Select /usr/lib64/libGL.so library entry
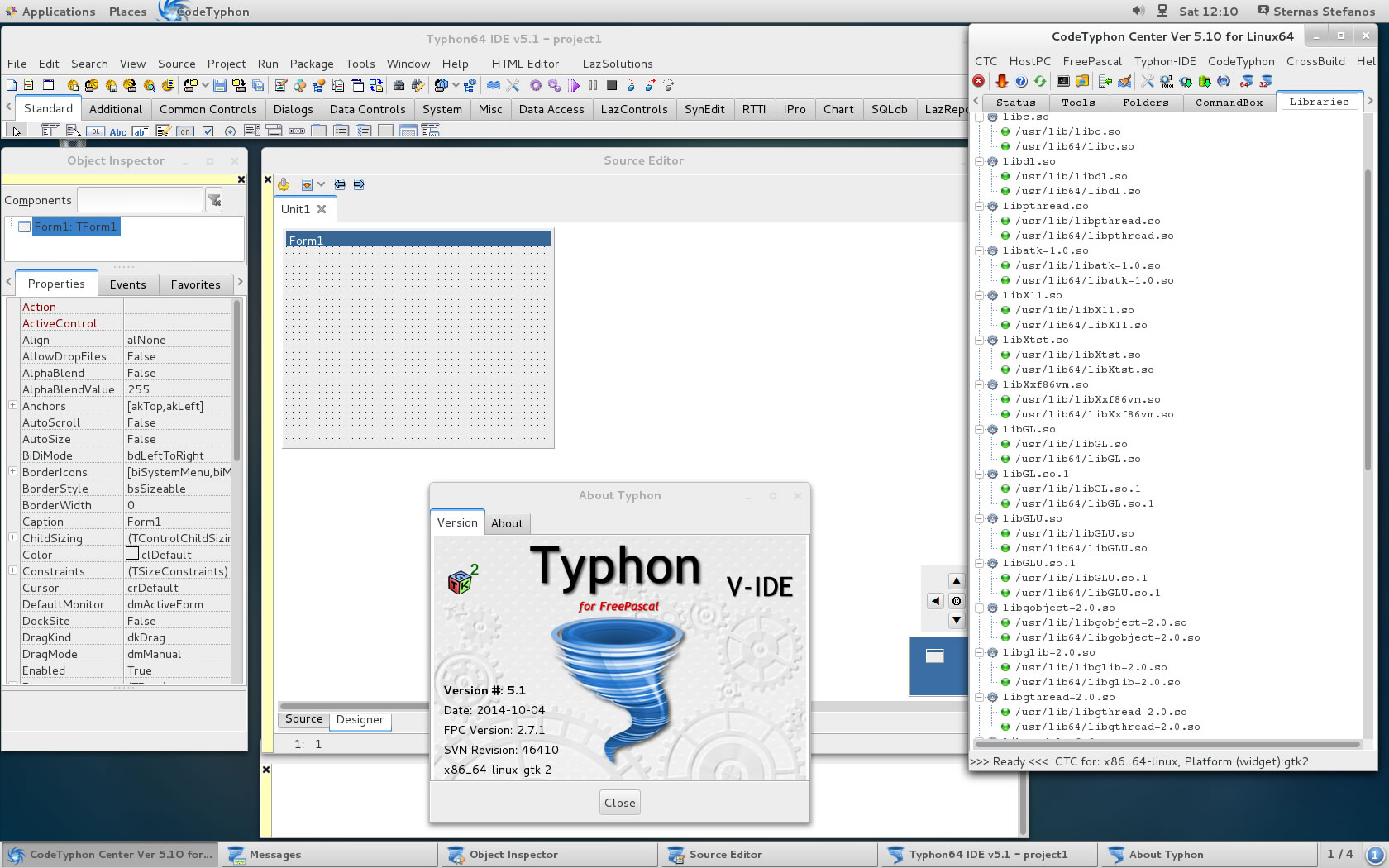The width and height of the screenshot is (1389, 868). pyautogui.click(x=1077, y=459)
